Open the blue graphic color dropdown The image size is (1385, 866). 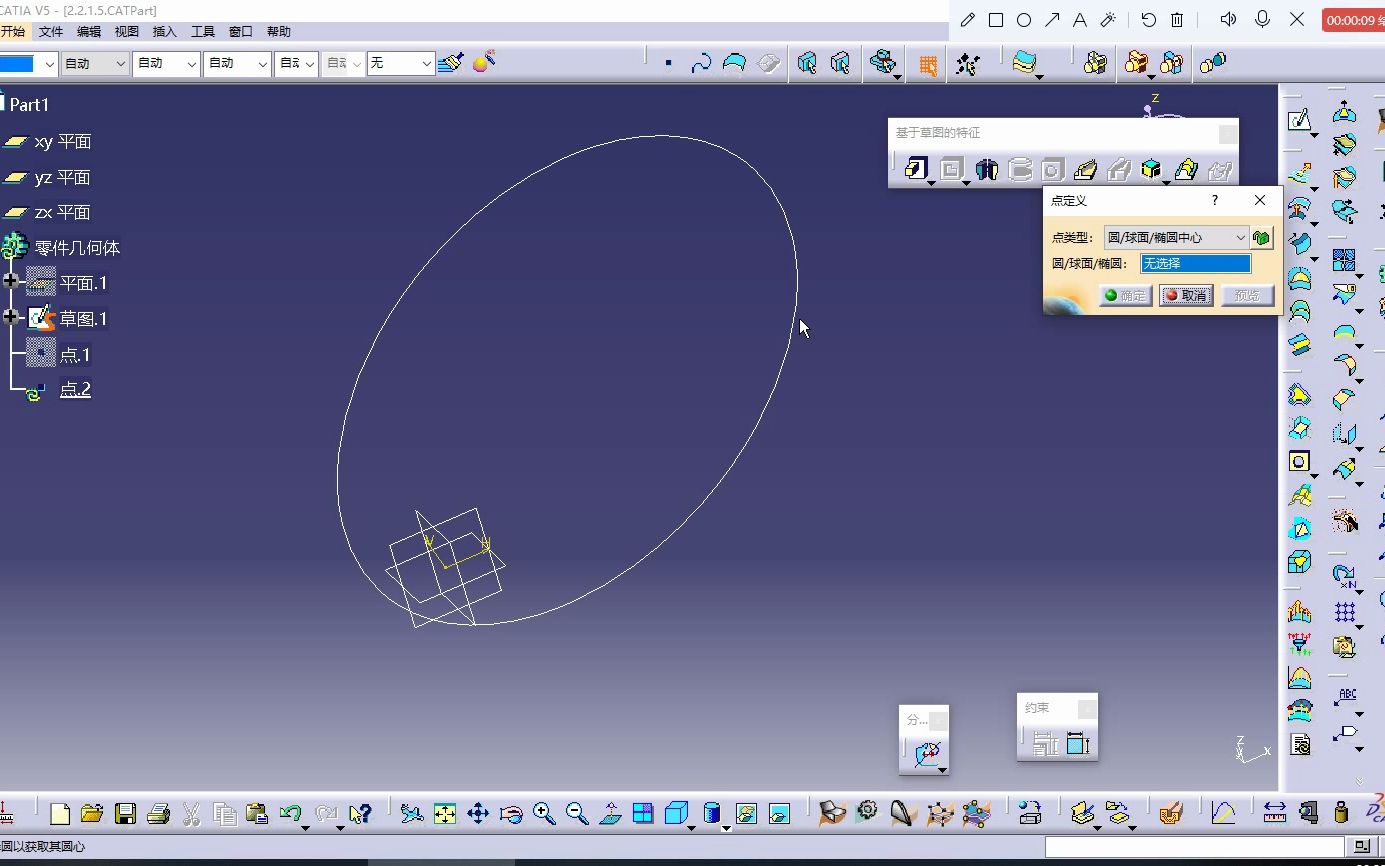click(28, 64)
